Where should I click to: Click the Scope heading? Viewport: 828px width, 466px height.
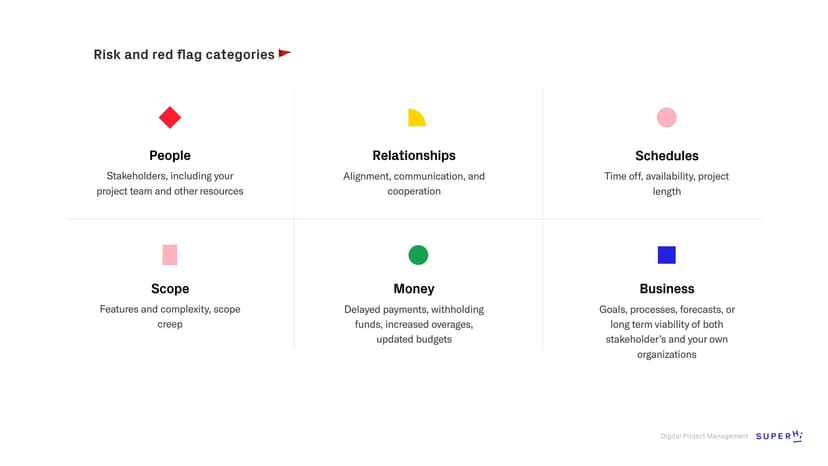[170, 289]
